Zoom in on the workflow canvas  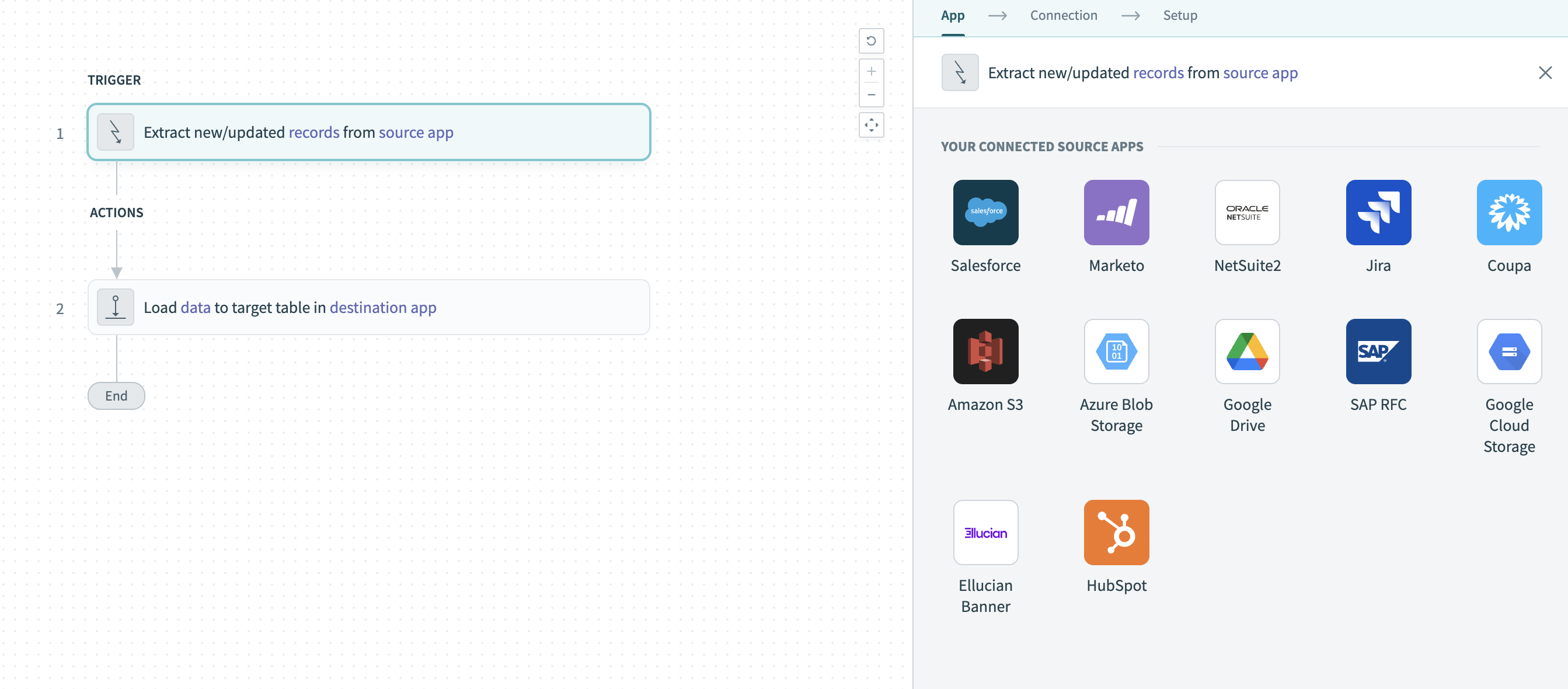point(872,71)
